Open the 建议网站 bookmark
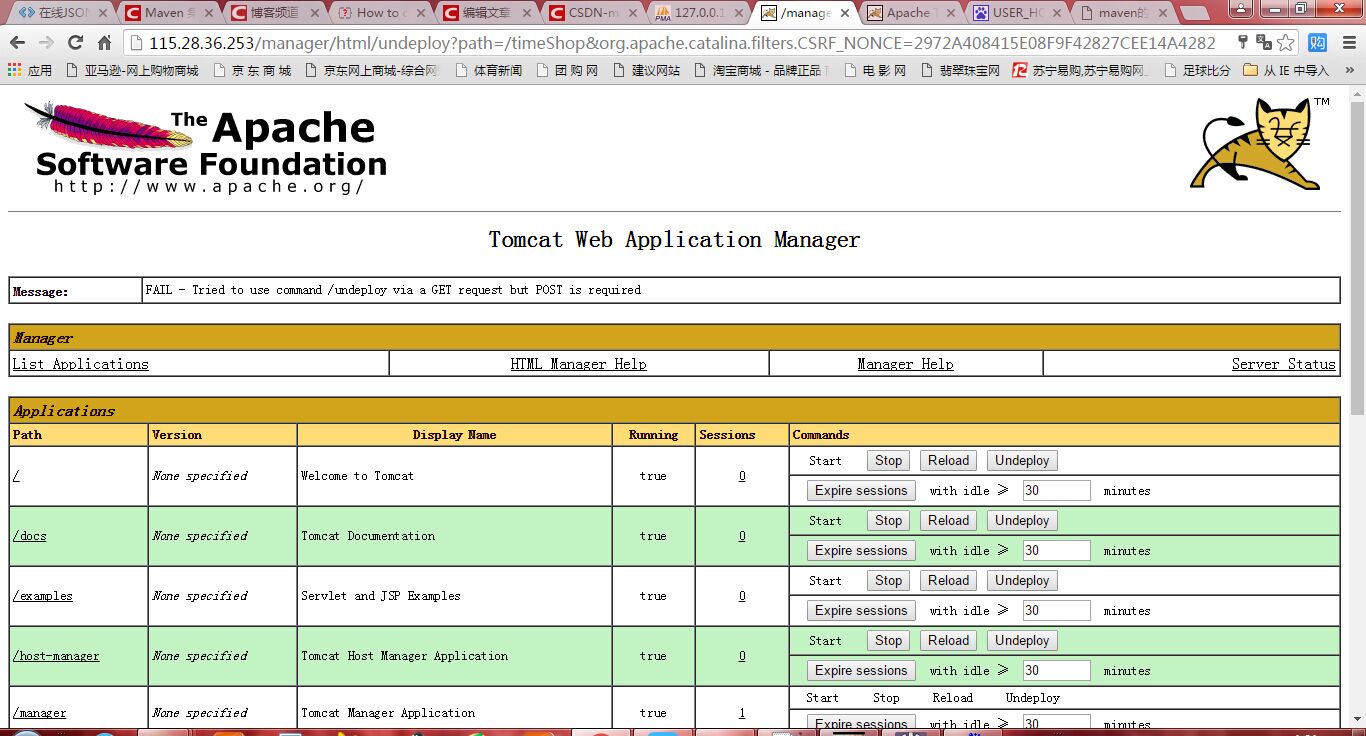The width and height of the screenshot is (1366, 736). tap(646, 70)
